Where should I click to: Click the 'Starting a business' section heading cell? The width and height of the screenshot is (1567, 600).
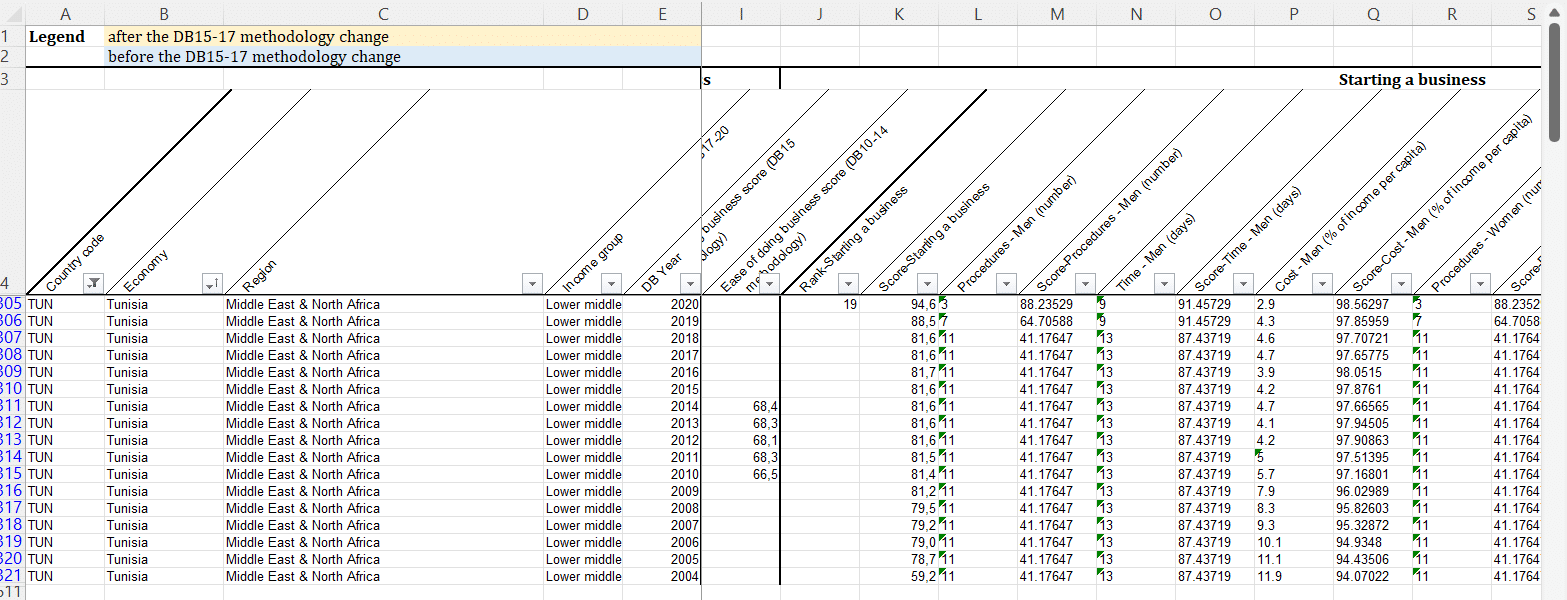pos(1411,79)
